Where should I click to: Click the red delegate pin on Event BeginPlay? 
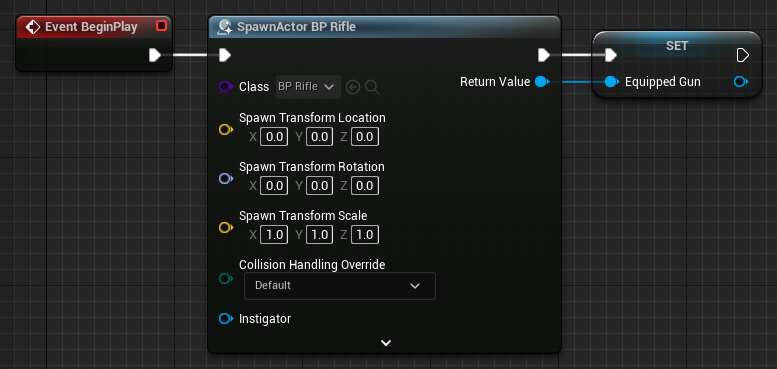point(161,26)
